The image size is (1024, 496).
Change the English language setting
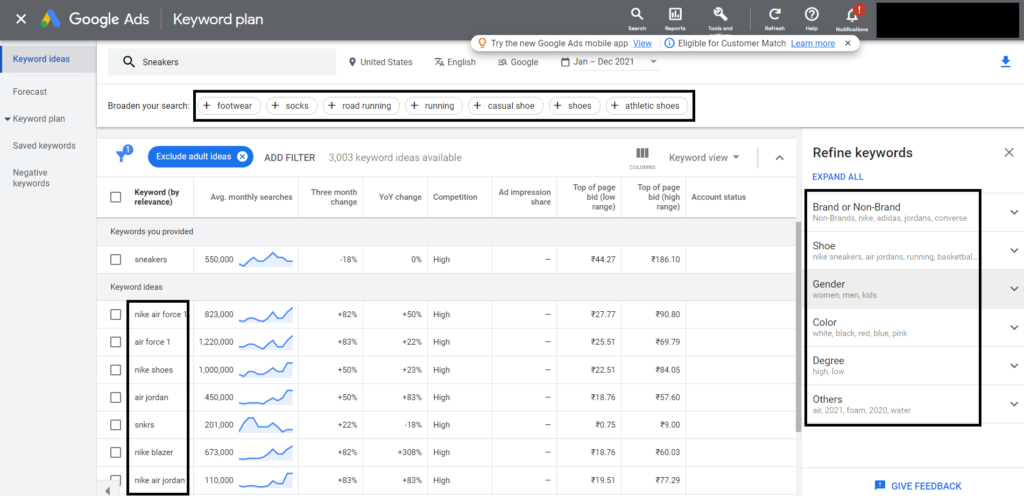point(455,62)
